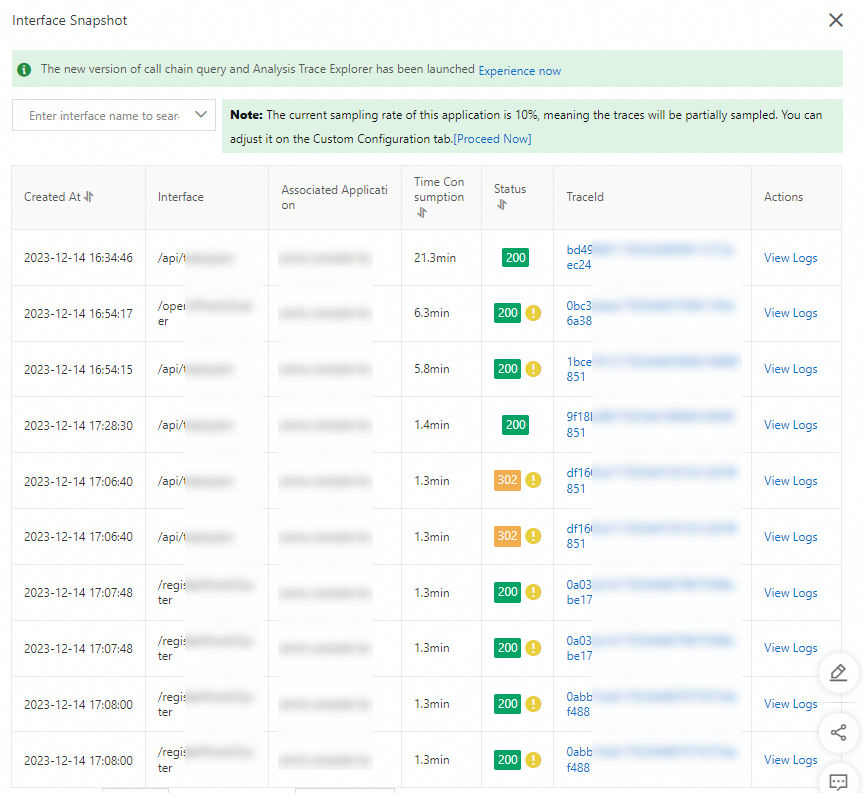This screenshot has height=793, width=864.
Task: Expand the interface name dropdown chevron
Action: click(x=201, y=115)
